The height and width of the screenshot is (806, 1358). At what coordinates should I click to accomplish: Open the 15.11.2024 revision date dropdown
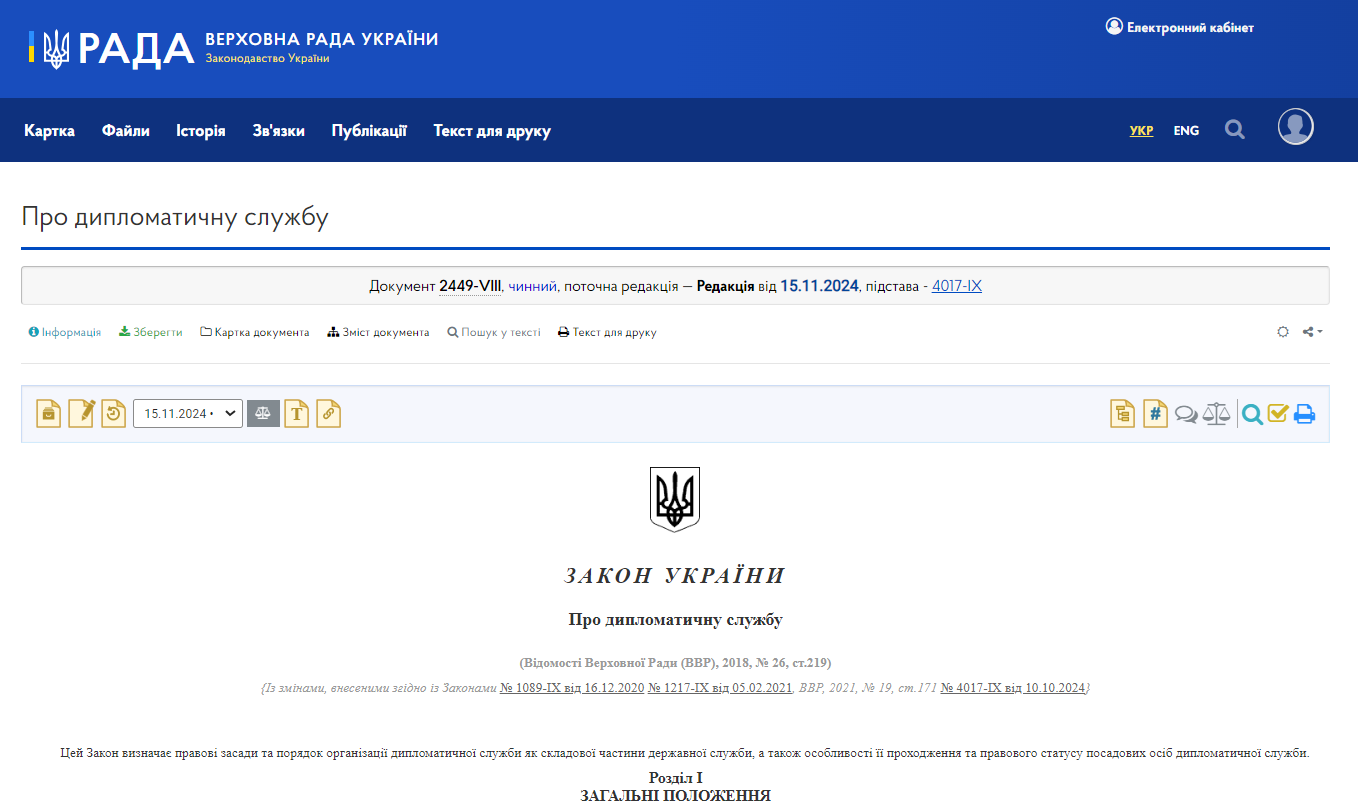click(x=187, y=413)
